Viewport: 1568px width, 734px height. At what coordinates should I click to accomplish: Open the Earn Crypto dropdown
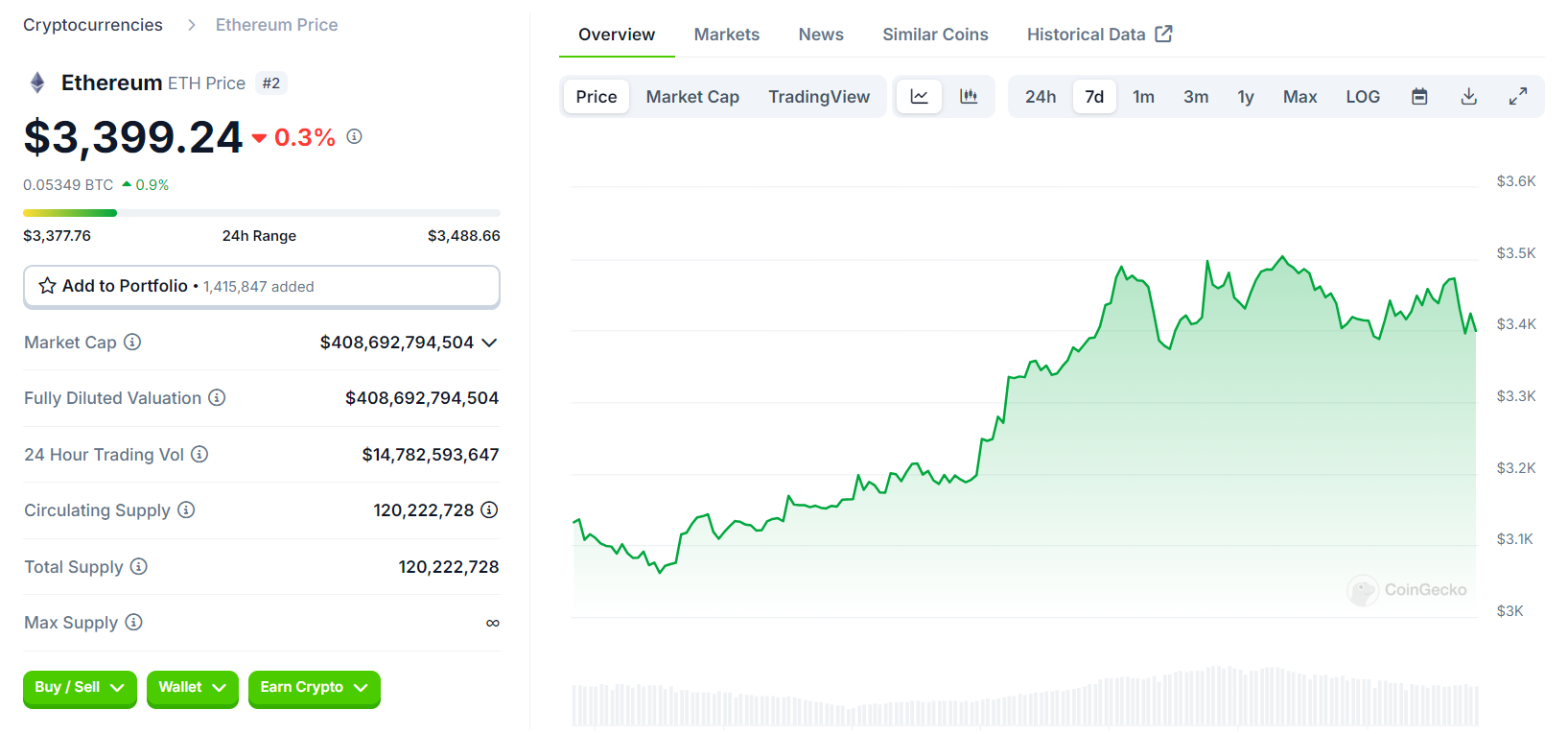coord(315,688)
